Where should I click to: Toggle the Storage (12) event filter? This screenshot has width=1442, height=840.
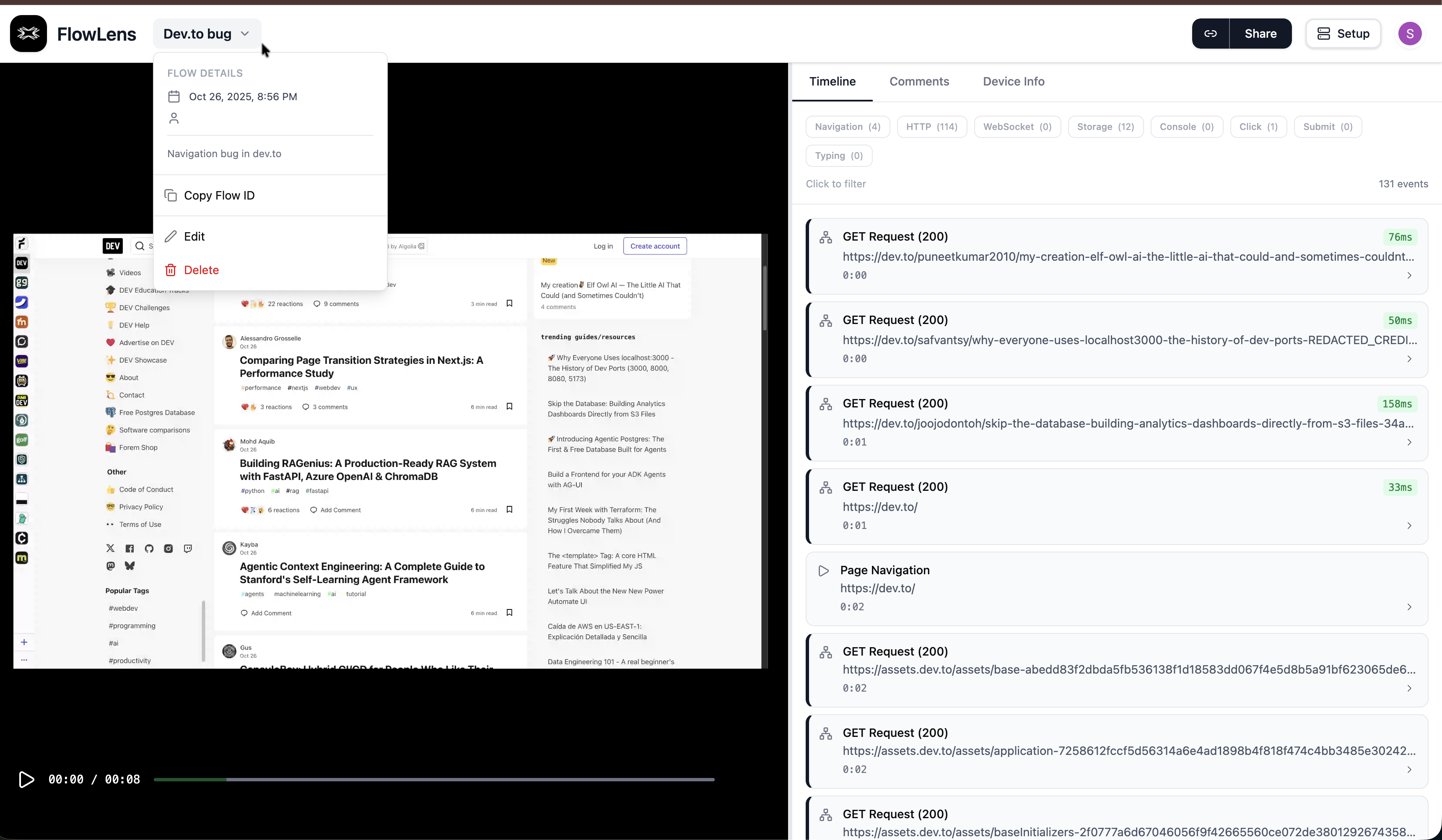coord(1105,127)
